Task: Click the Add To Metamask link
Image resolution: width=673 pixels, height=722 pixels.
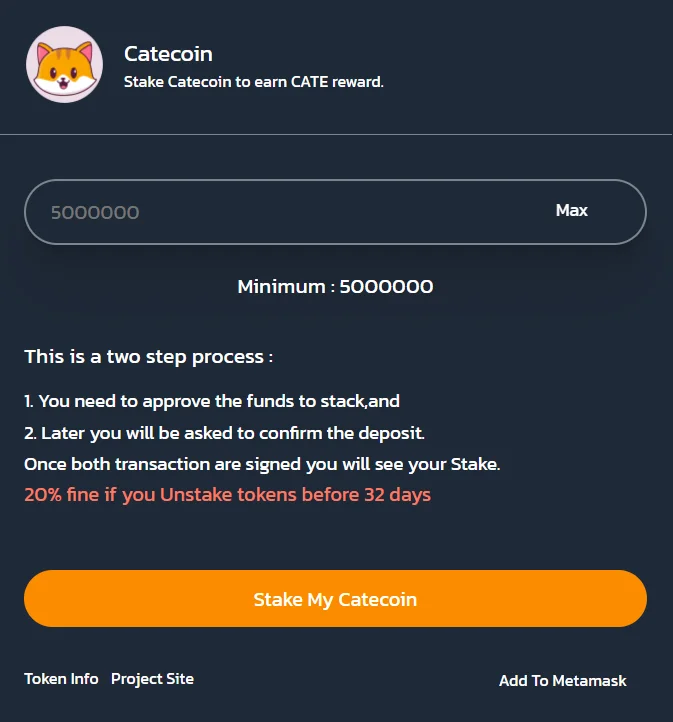Action: click(x=562, y=681)
